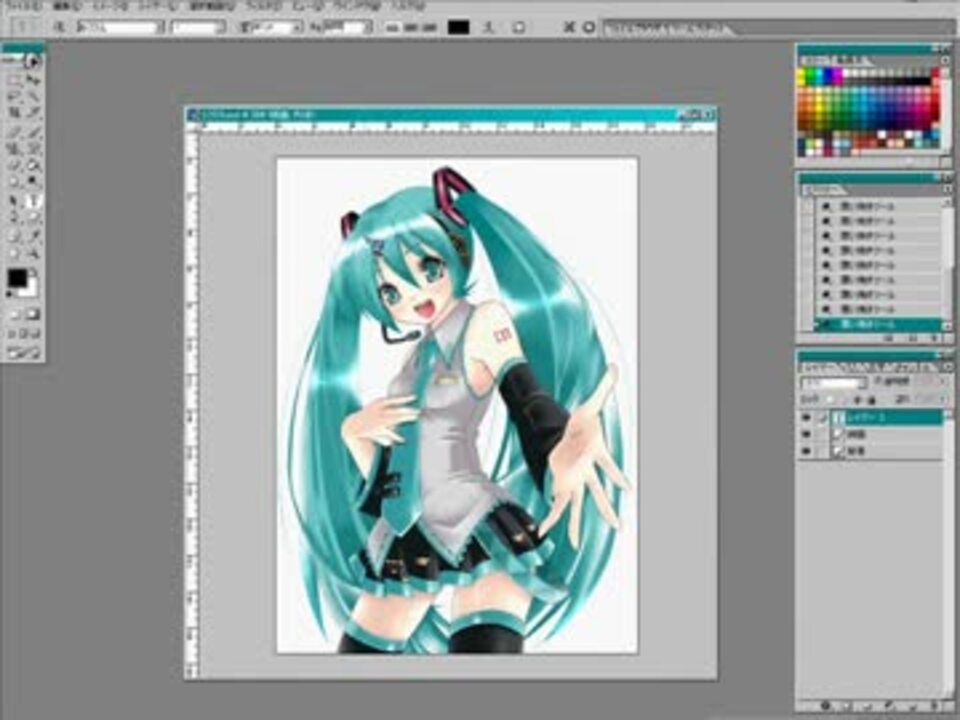Open the Image menu

(x=110, y=6)
